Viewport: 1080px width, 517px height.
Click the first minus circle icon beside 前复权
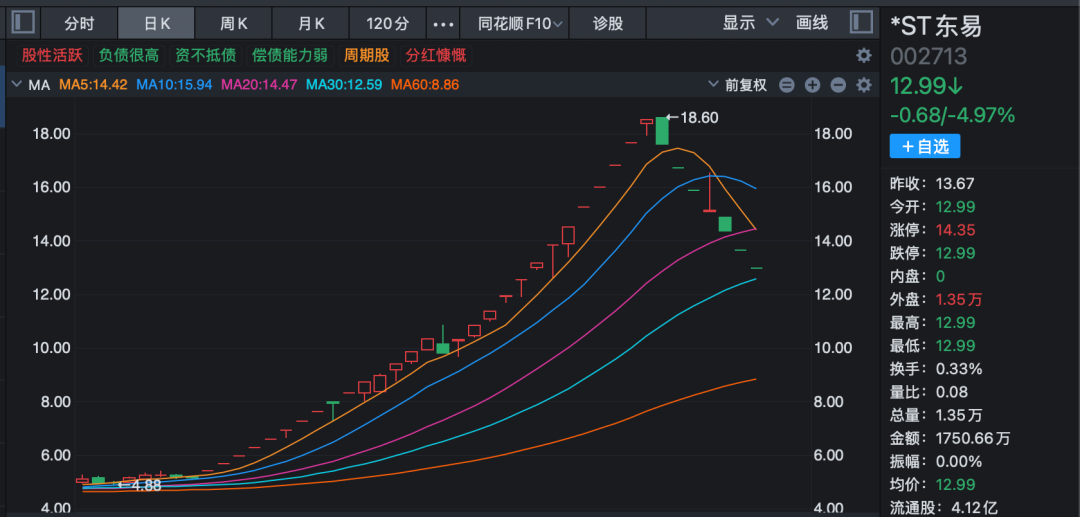click(x=787, y=85)
